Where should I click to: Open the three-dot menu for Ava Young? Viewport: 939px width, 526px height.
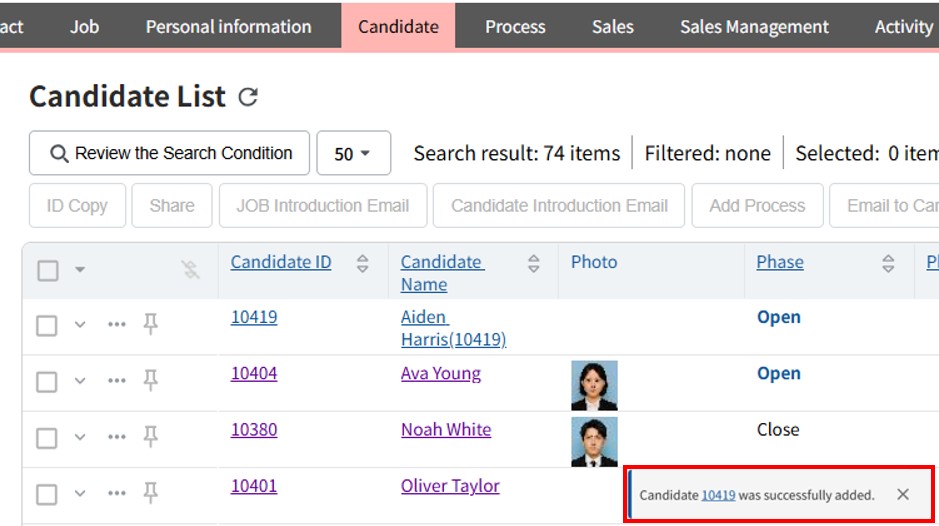tap(117, 381)
